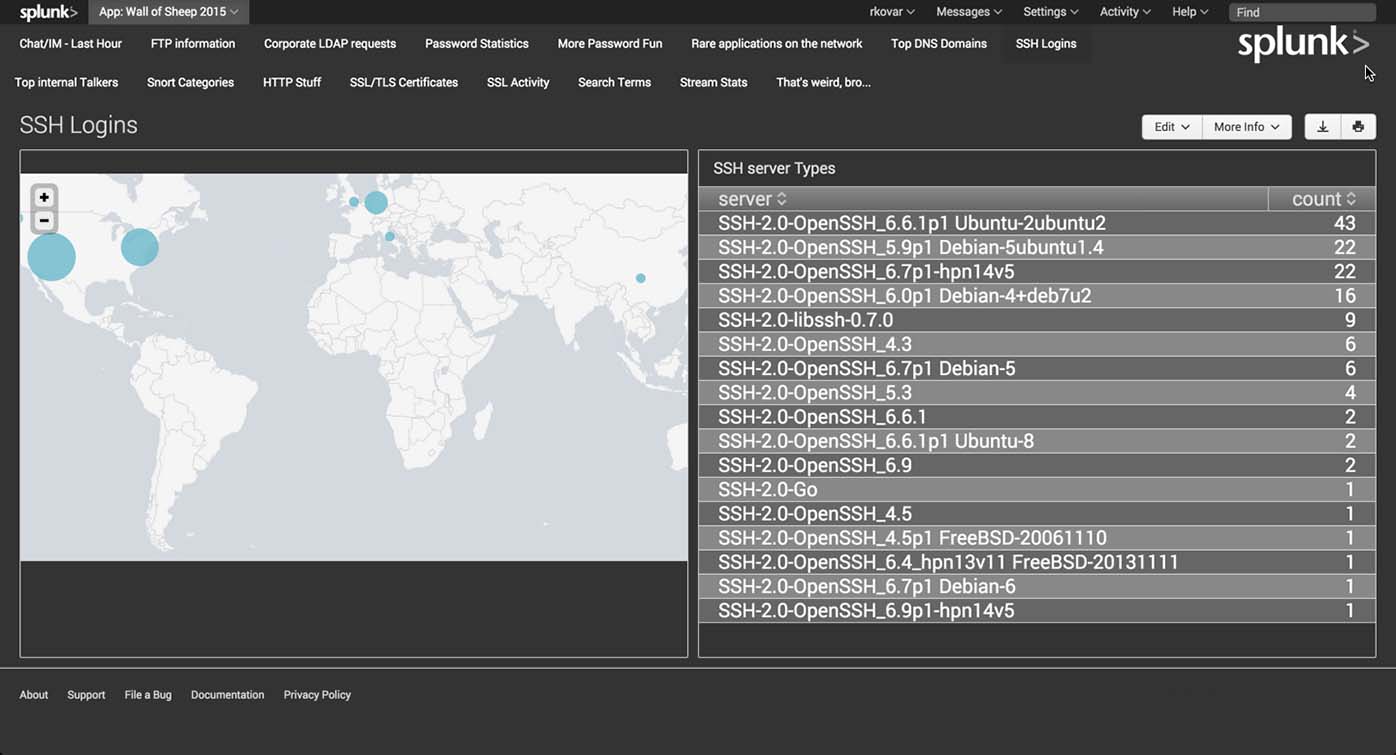Image resolution: width=1396 pixels, height=755 pixels.
Task: Select row SSH-2.0-OpenSSH_5.9p1 Debian-5ubuntu1.4
Action: (1037, 247)
